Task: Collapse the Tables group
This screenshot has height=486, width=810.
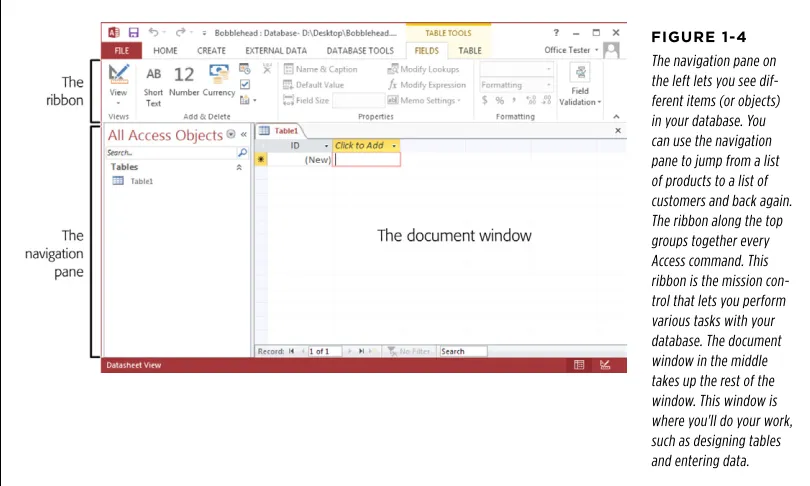Action: pyautogui.click(x=239, y=167)
